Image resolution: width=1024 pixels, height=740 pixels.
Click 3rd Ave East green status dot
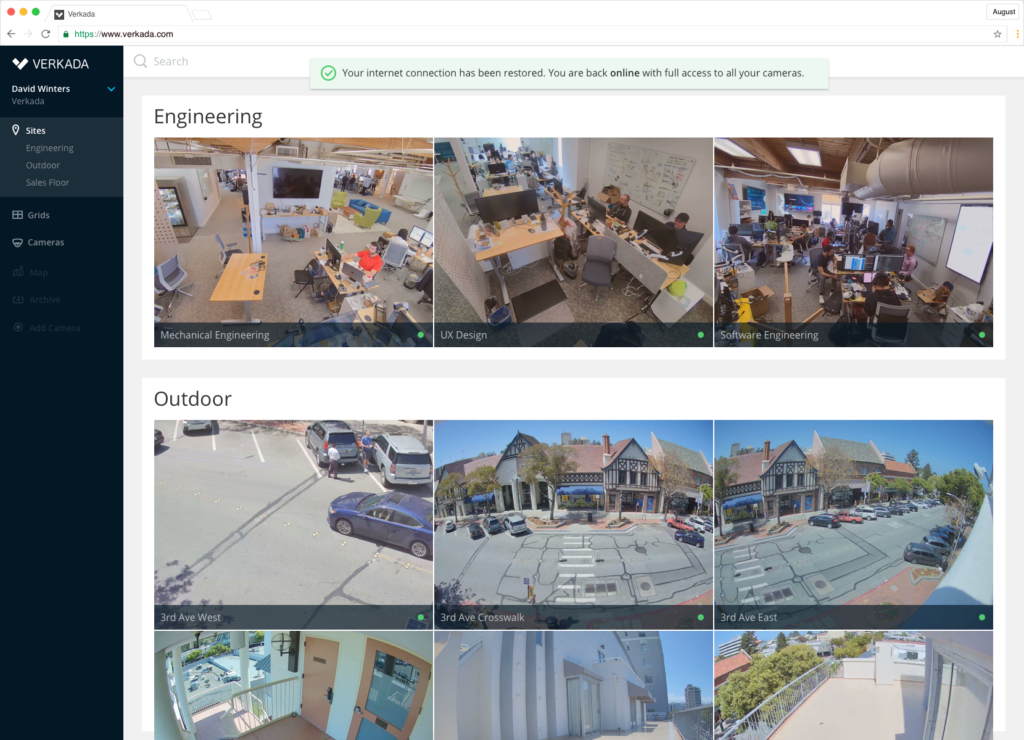pyautogui.click(x=982, y=617)
